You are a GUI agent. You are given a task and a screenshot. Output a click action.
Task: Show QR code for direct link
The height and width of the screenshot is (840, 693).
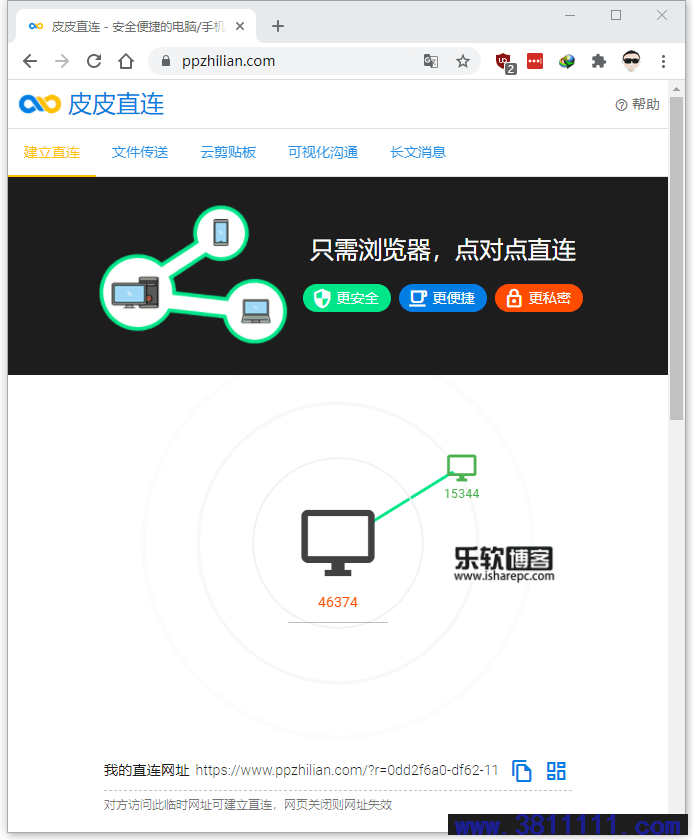[556, 771]
